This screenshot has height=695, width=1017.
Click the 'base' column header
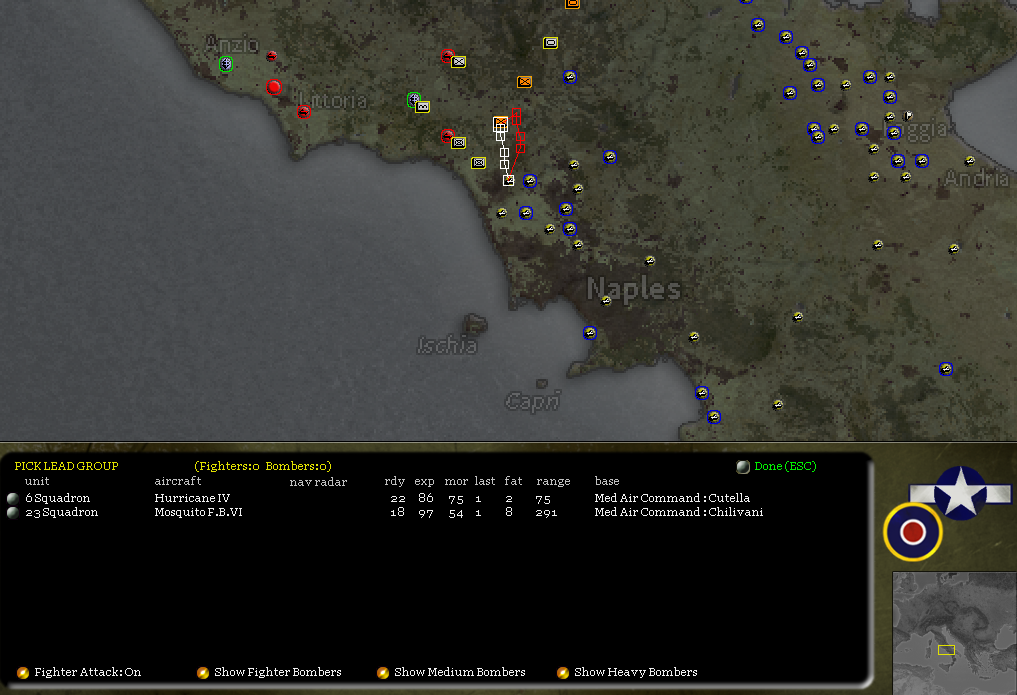[x=607, y=481]
